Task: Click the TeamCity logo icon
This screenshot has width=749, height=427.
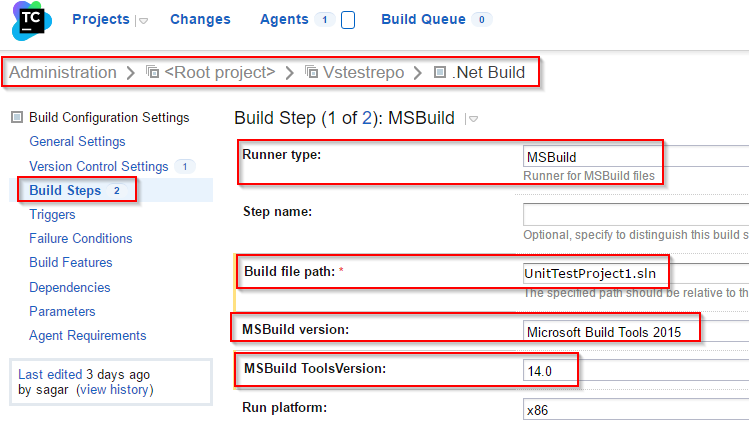Action: (32, 21)
